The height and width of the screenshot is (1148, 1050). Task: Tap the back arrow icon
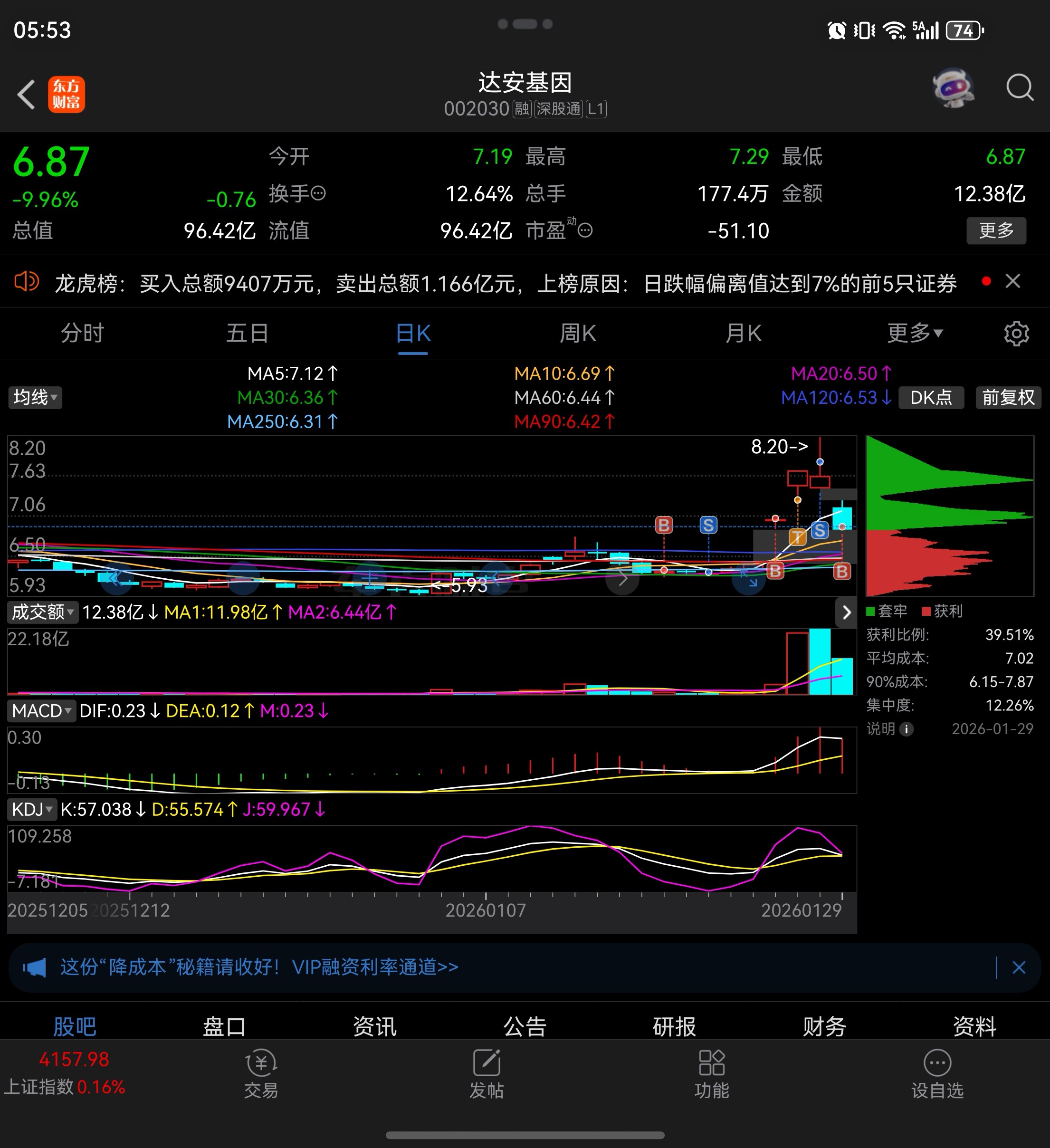[x=26, y=95]
